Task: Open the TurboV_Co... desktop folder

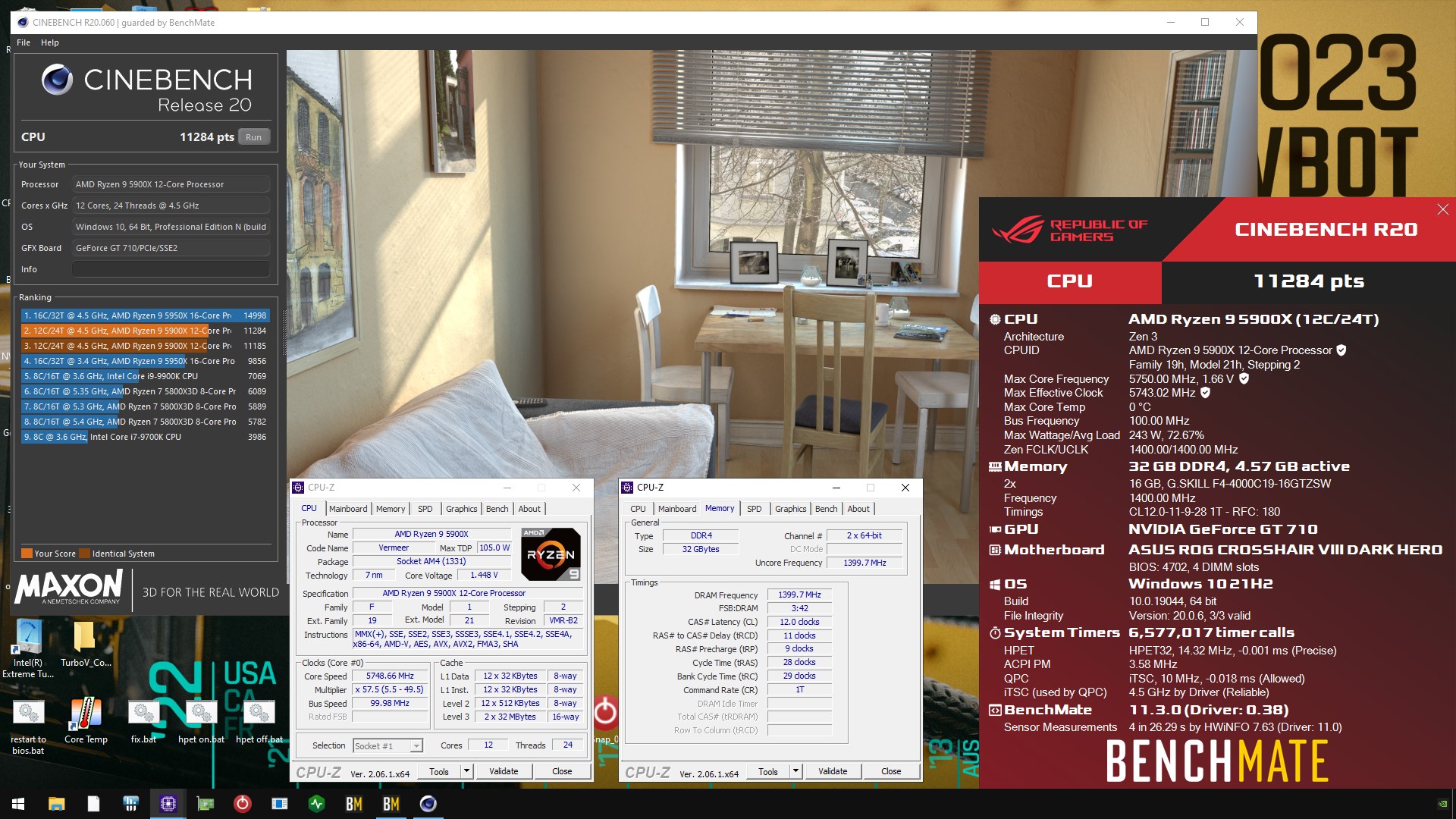Action: click(86, 643)
